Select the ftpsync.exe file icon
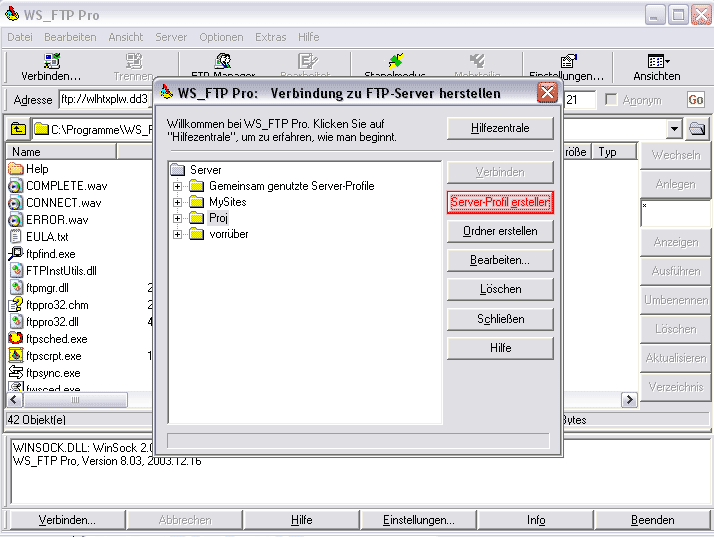This screenshot has width=714, height=537. pyautogui.click(x=15, y=373)
